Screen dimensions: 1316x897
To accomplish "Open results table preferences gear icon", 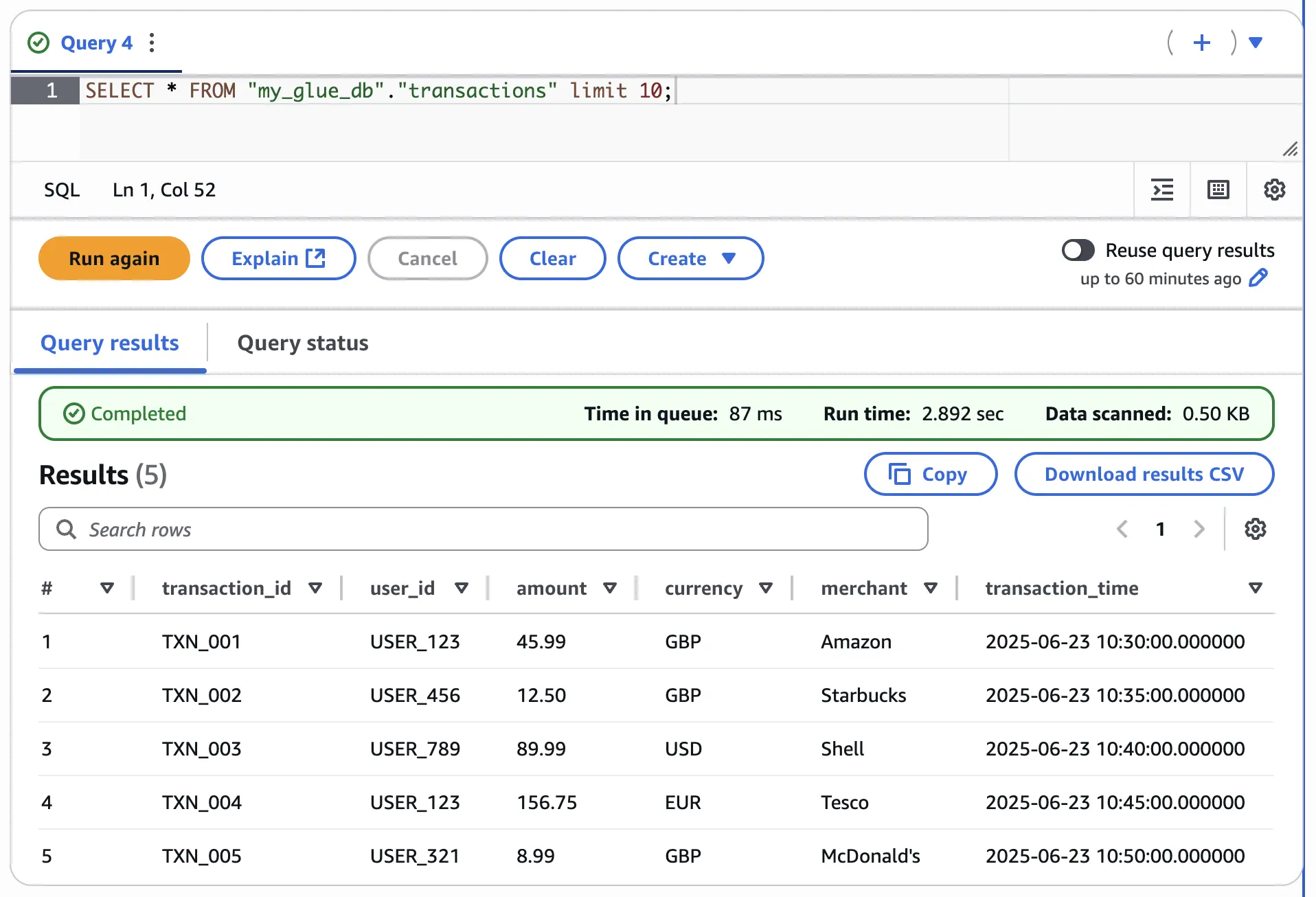I will (x=1255, y=529).
